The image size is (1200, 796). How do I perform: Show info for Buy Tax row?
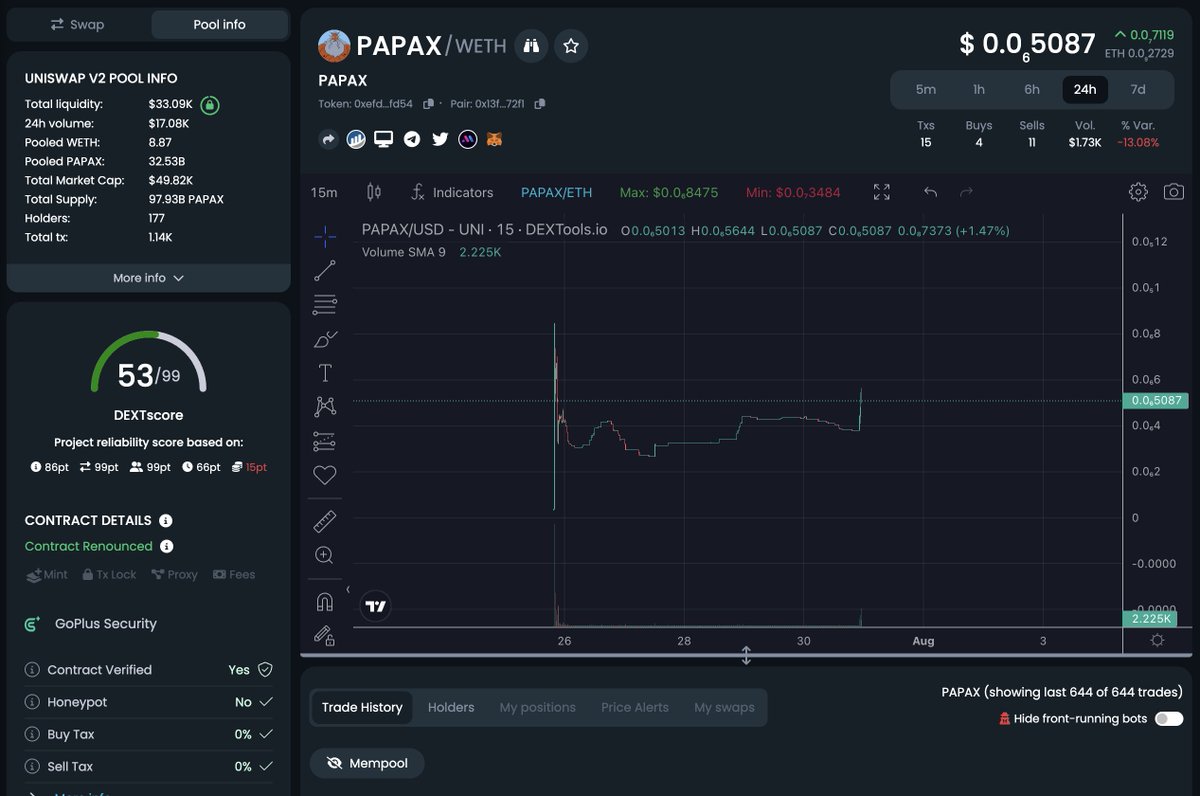click(32, 734)
